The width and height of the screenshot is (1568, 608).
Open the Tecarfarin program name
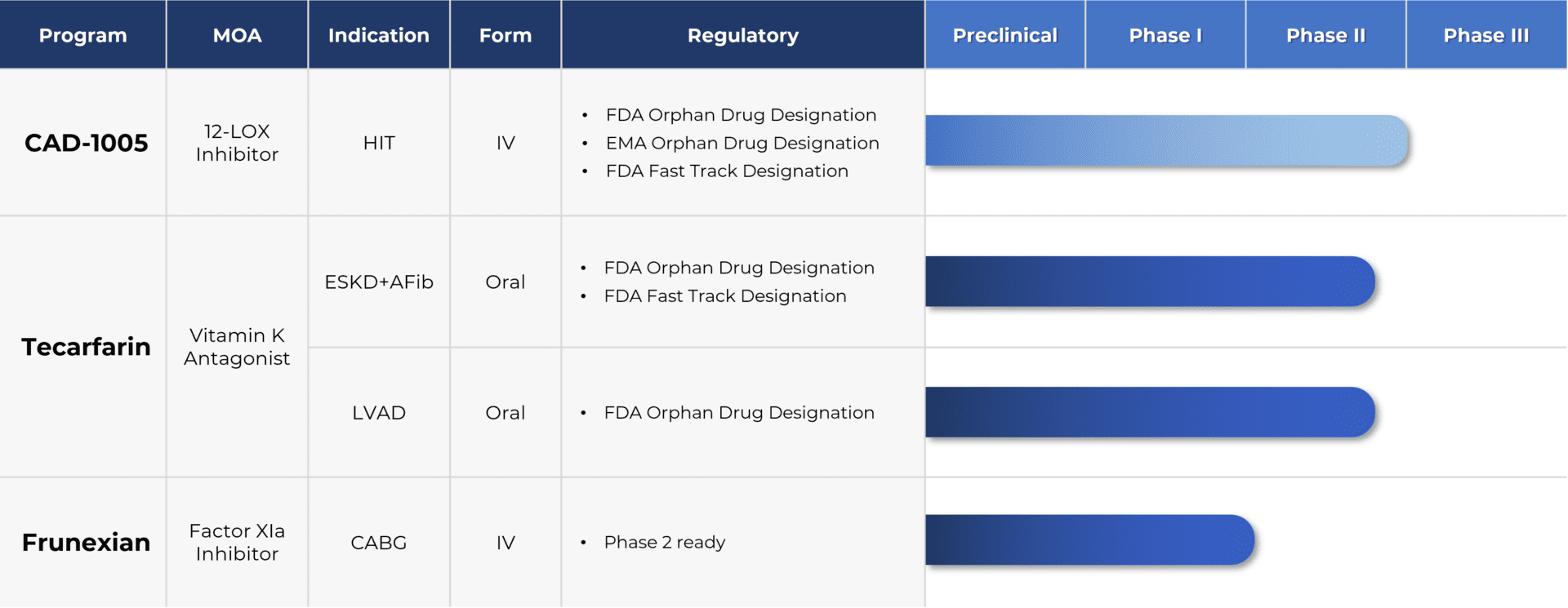(x=86, y=347)
